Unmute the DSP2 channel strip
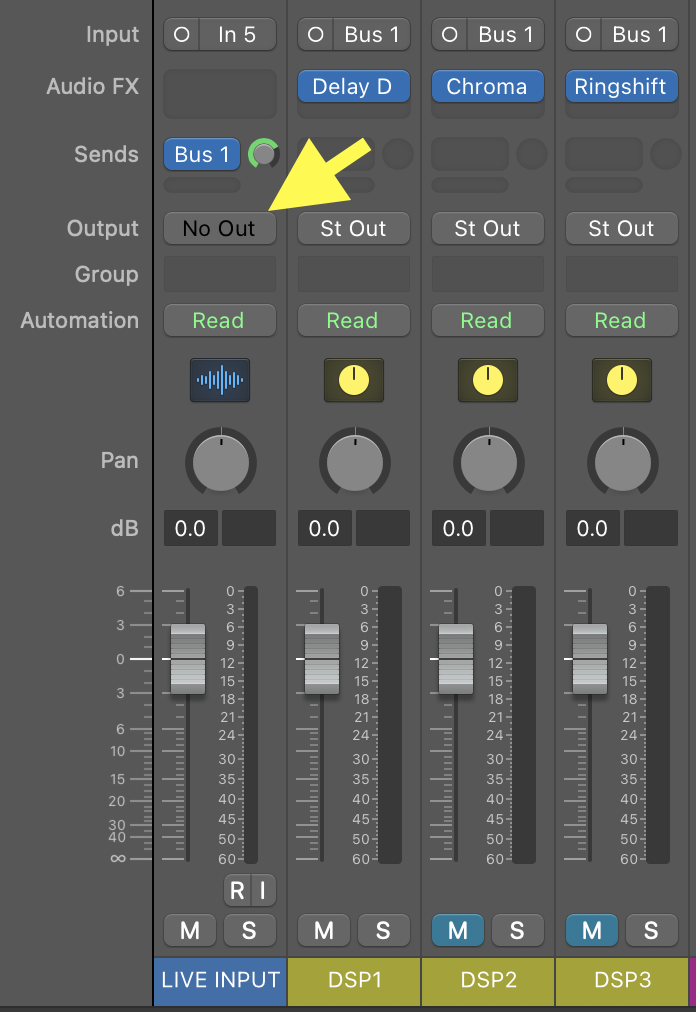Image resolution: width=696 pixels, height=1012 pixels. click(x=458, y=931)
